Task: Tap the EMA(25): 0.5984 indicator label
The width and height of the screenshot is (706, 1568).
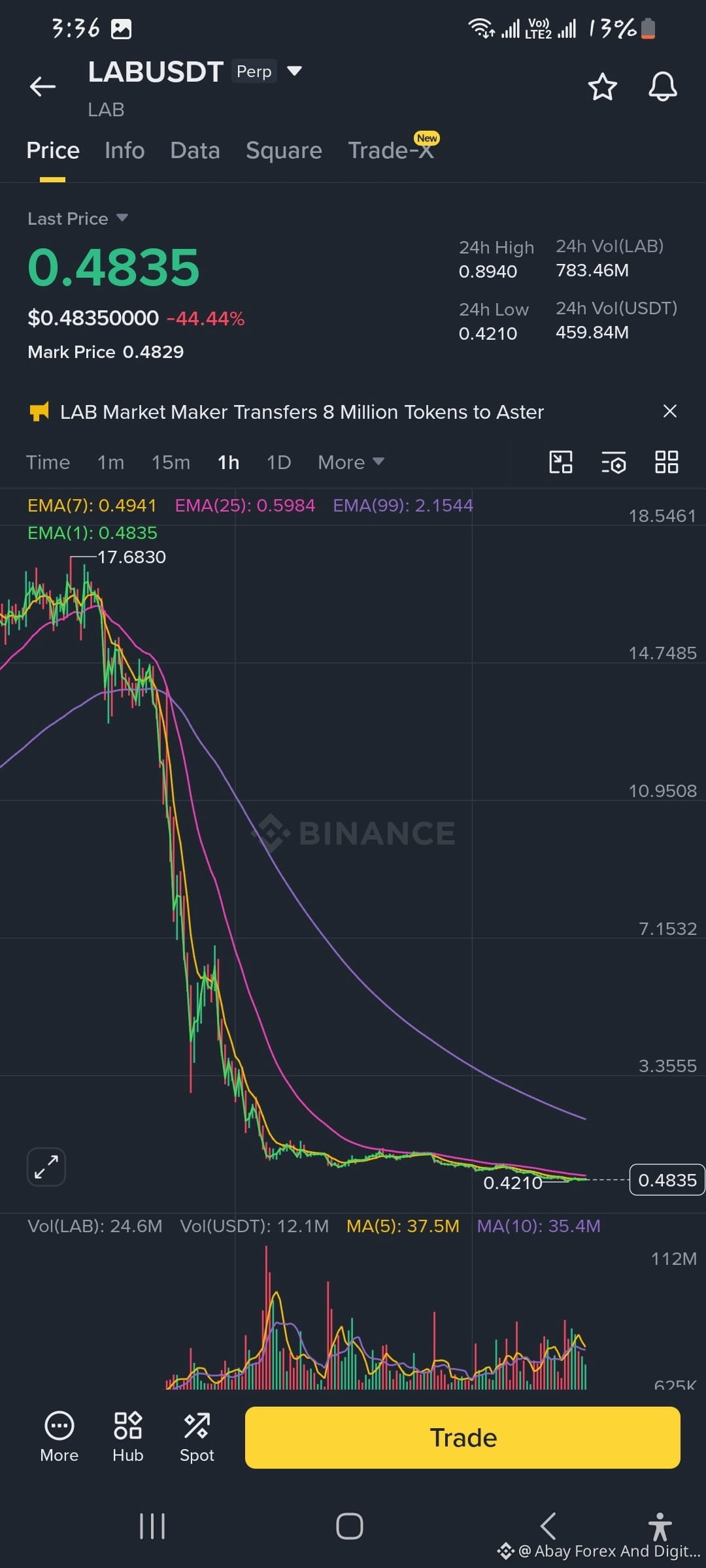Action: coord(244,505)
